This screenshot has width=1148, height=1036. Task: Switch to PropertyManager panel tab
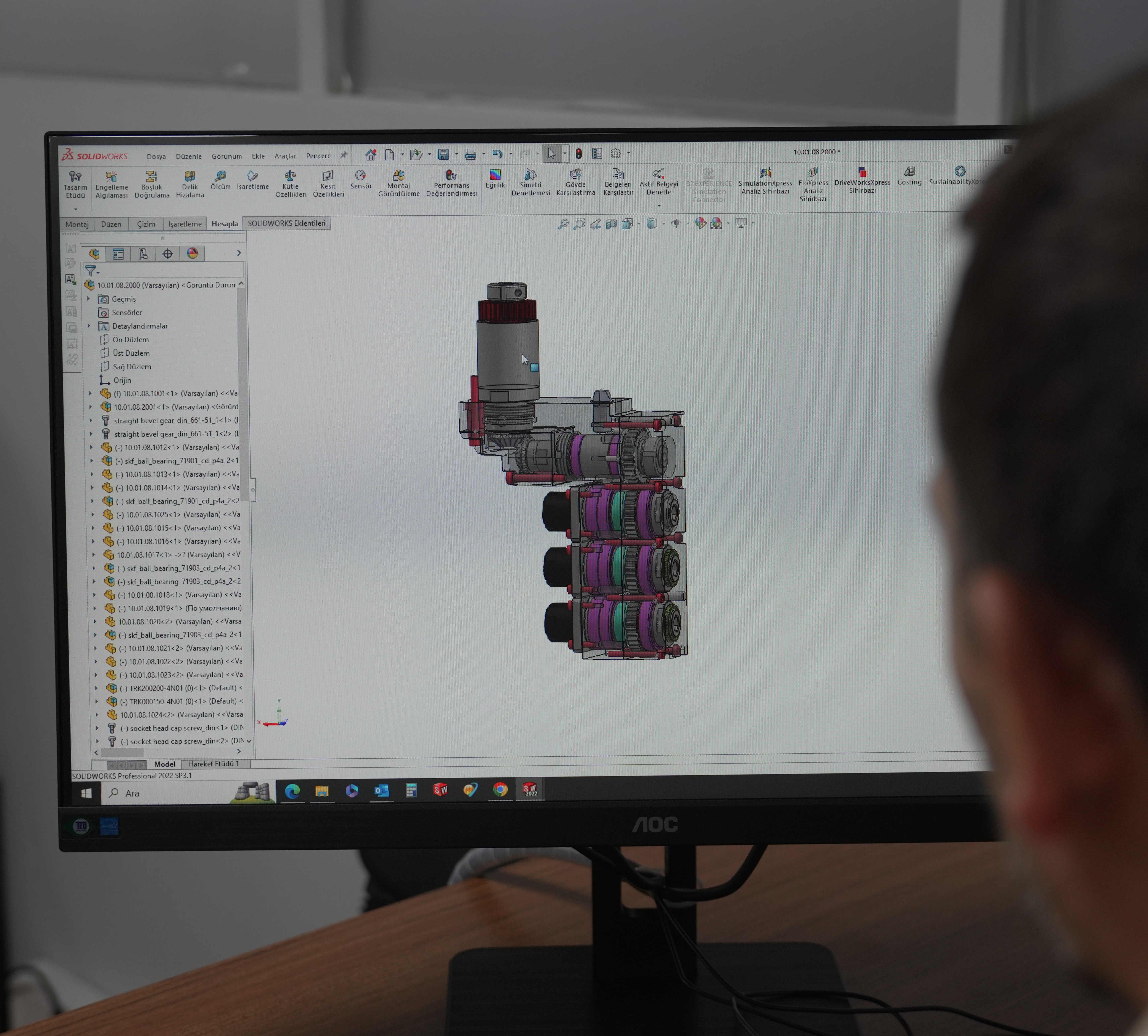pyautogui.click(x=118, y=254)
